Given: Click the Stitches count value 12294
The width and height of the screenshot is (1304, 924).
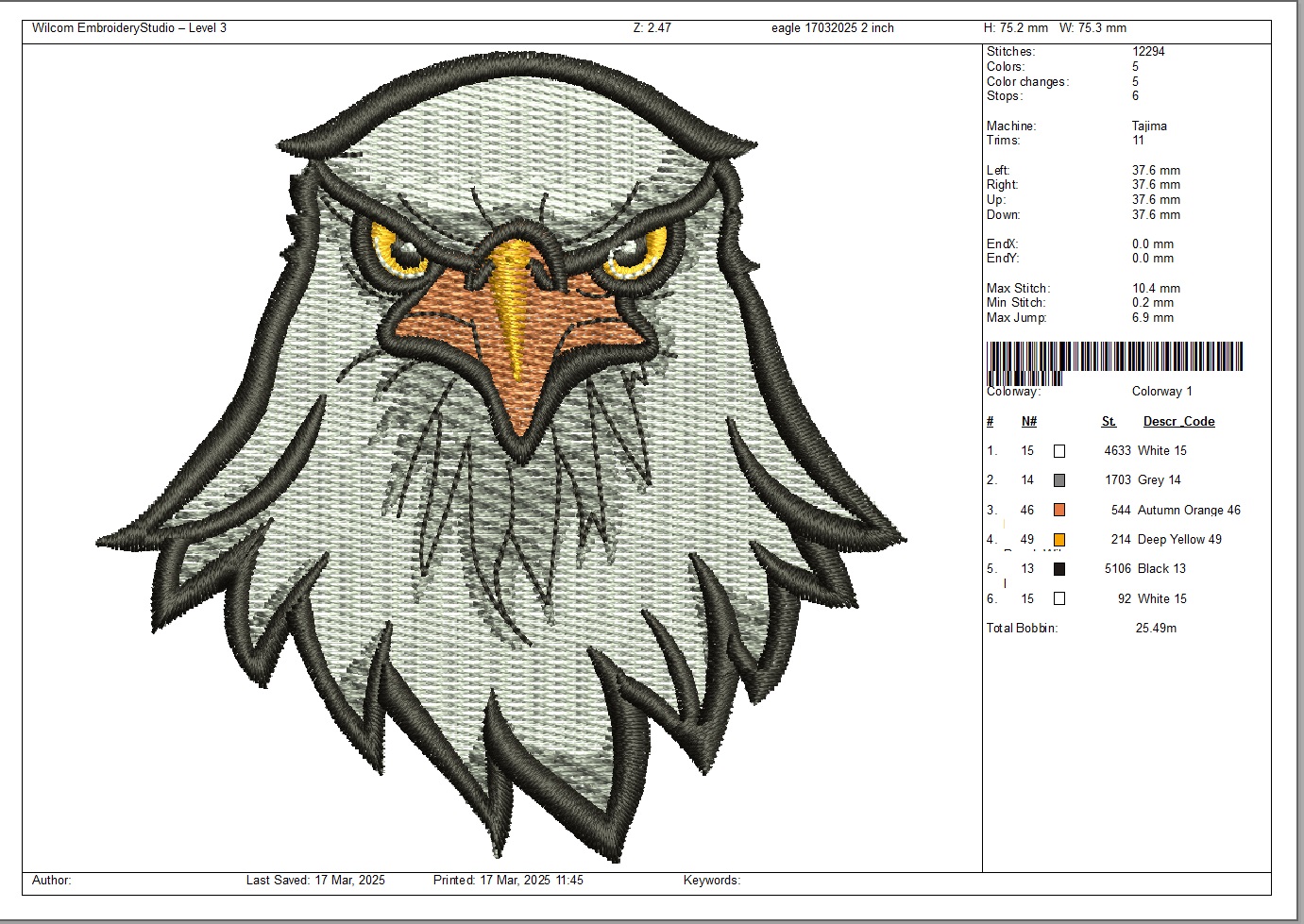Looking at the screenshot, I should click(1148, 52).
